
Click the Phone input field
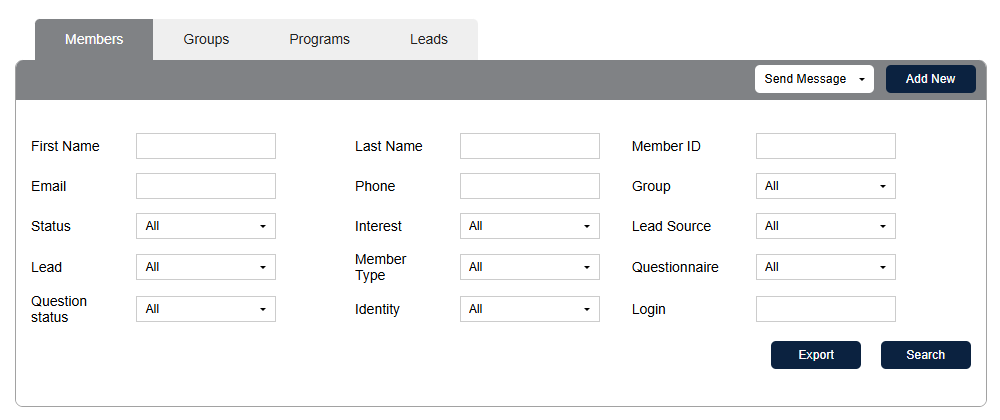click(x=529, y=186)
